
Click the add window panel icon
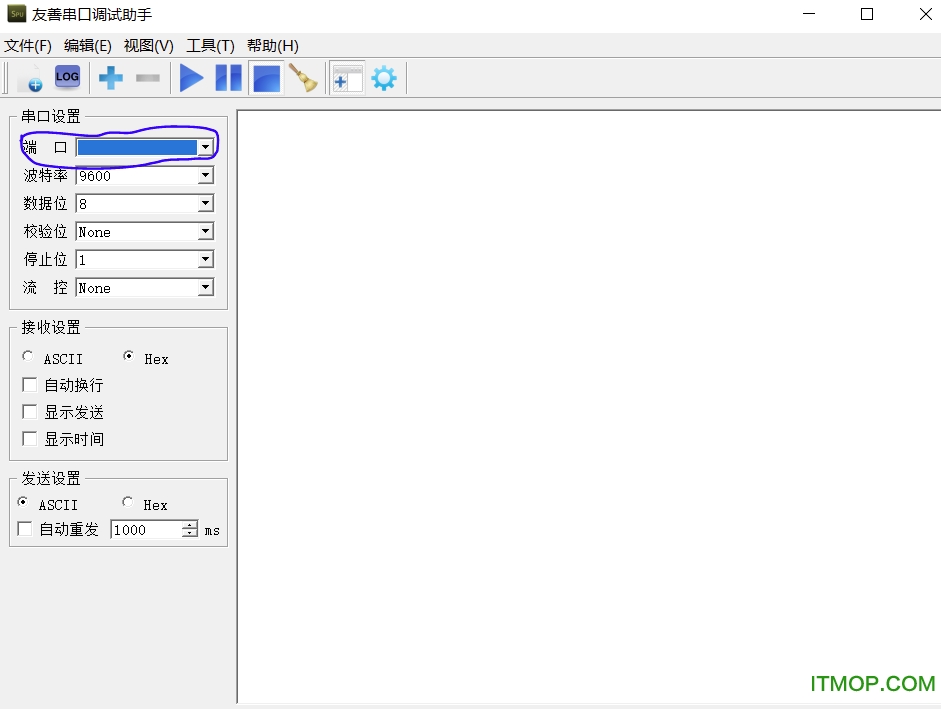click(x=347, y=77)
